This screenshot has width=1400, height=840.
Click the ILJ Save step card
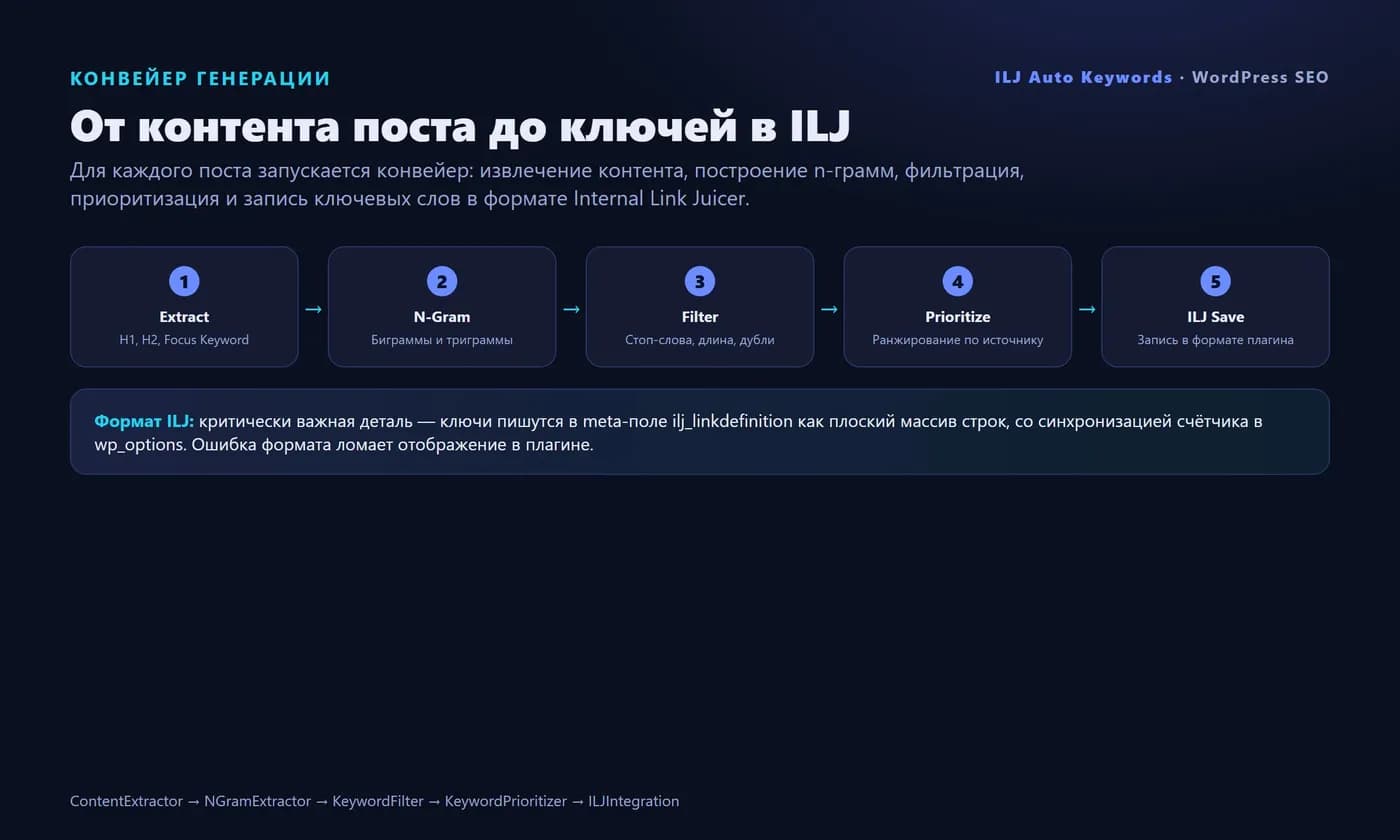click(x=1216, y=307)
